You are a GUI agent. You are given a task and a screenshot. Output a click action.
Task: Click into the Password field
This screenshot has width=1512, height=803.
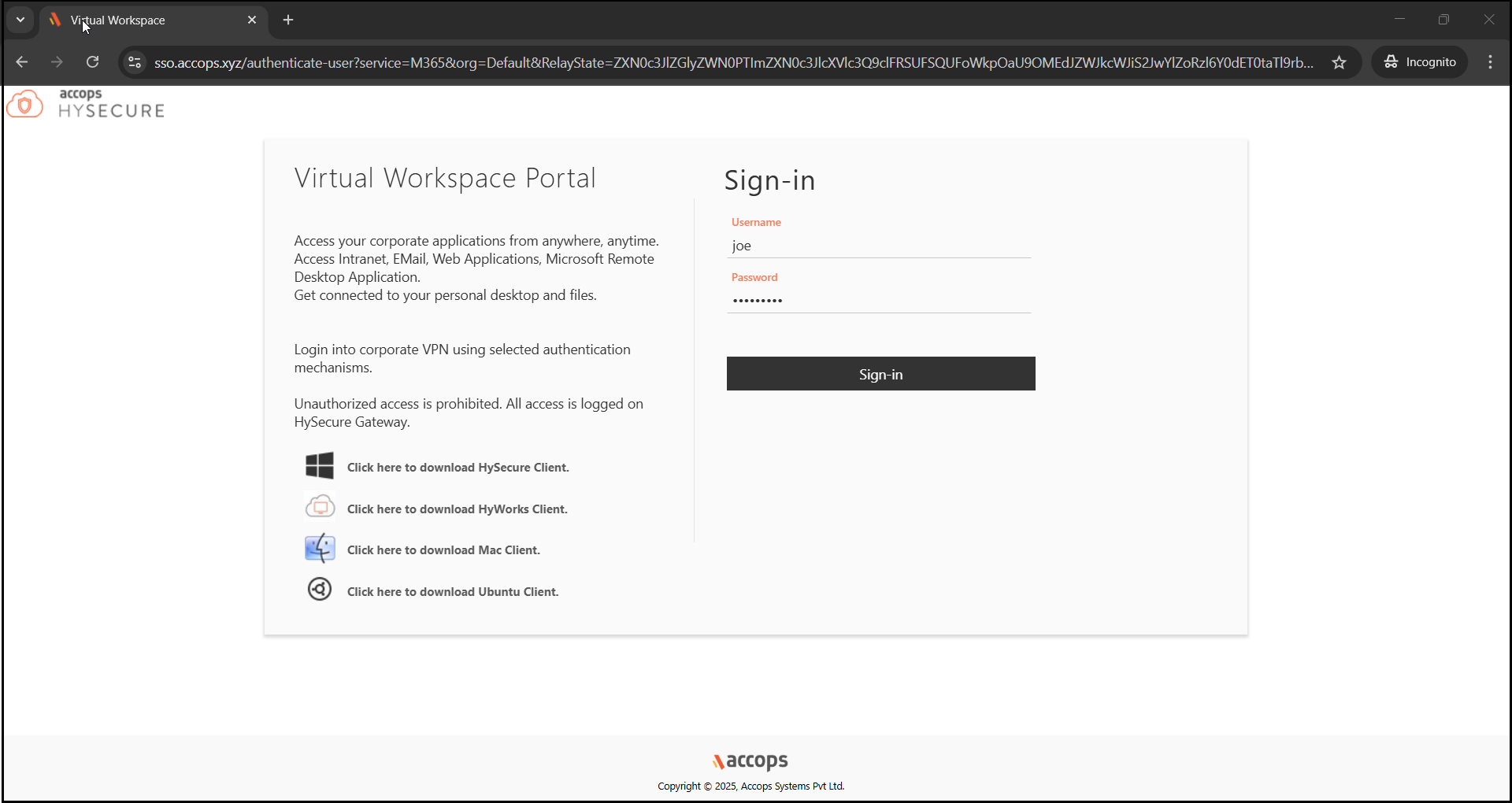pos(879,301)
